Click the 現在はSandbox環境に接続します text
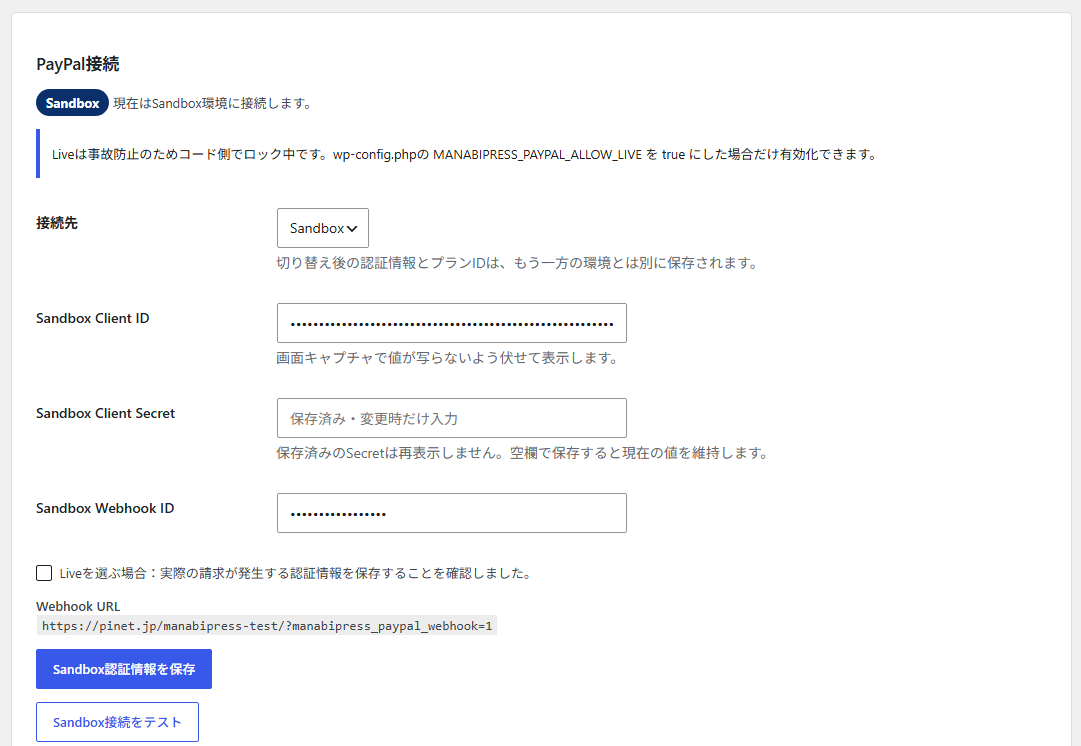Screen dimensions: 1081x746 (x=212, y=103)
